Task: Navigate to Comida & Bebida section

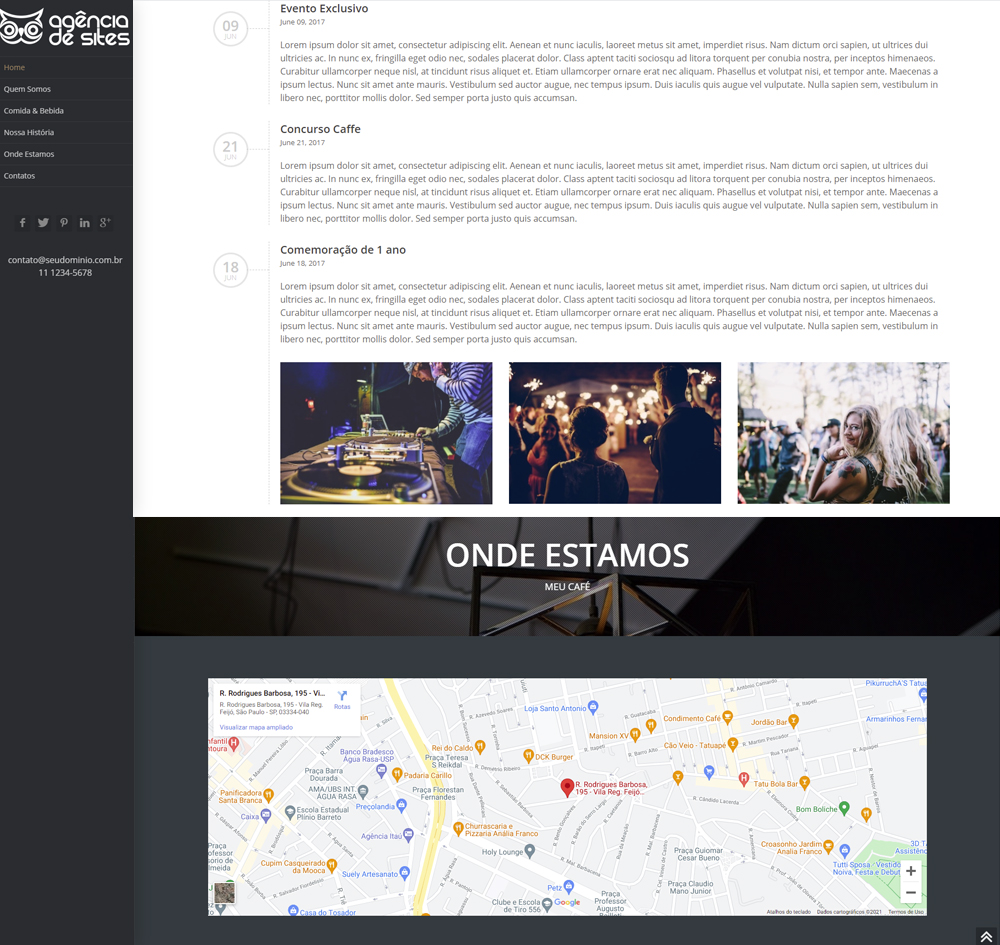Action: click(x=33, y=111)
